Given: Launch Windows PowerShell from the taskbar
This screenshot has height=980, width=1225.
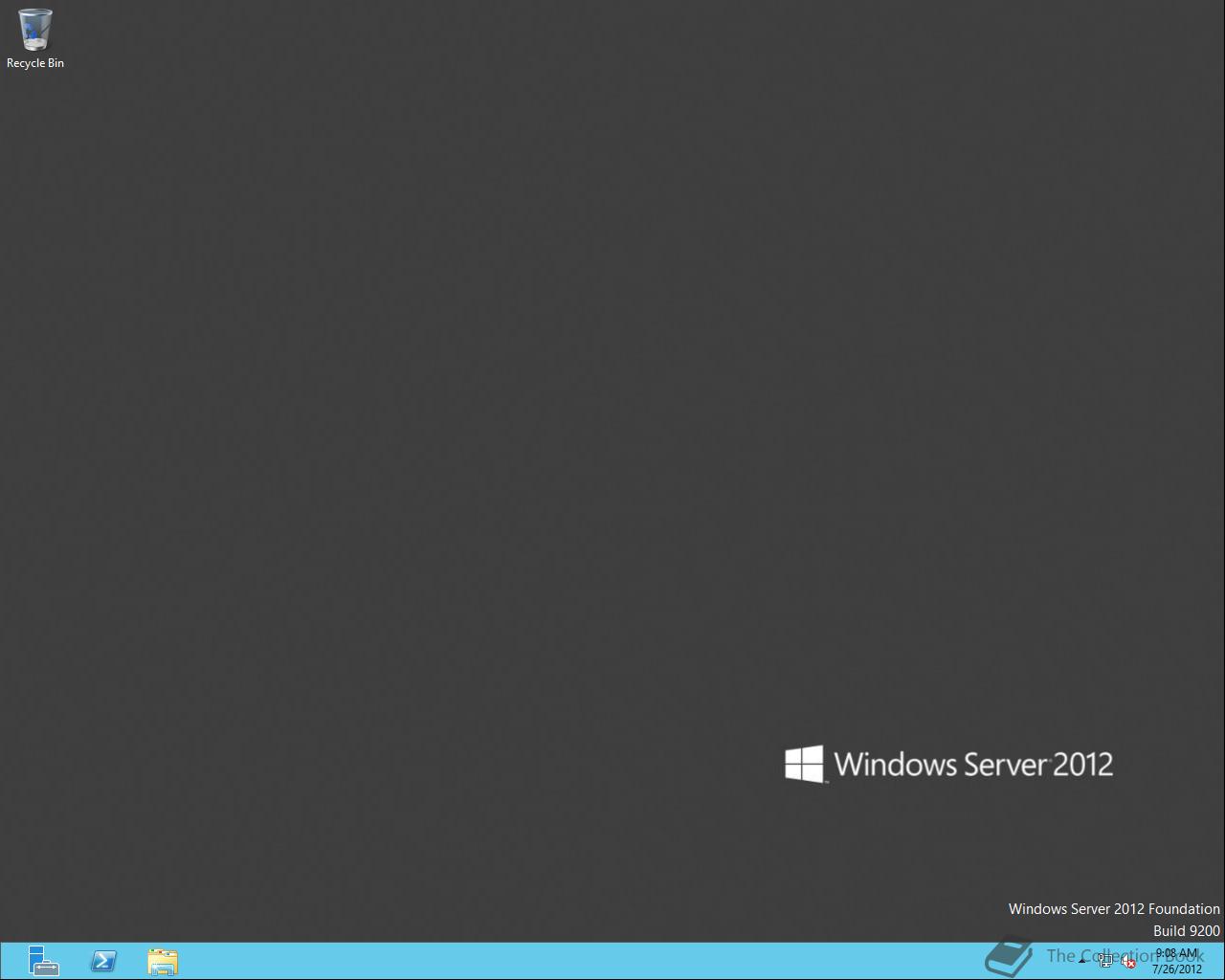Looking at the screenshot, I should [103, 961].
